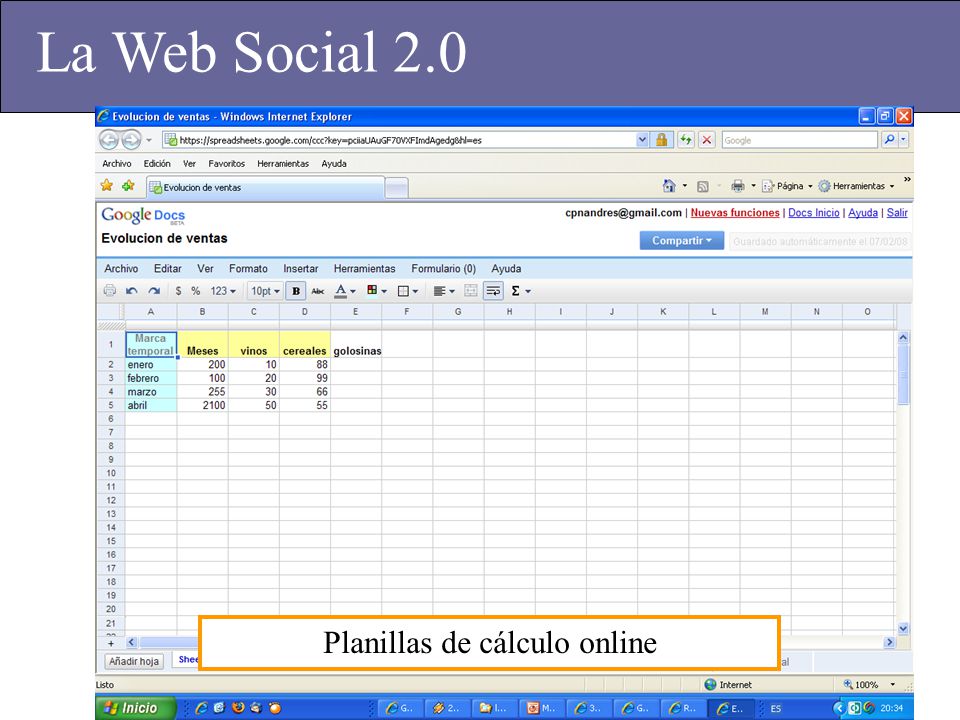This screenshot has width=960, height=720.
Task: Toggle wrap text in the toolbar
Action: click(x=493, y=291)
